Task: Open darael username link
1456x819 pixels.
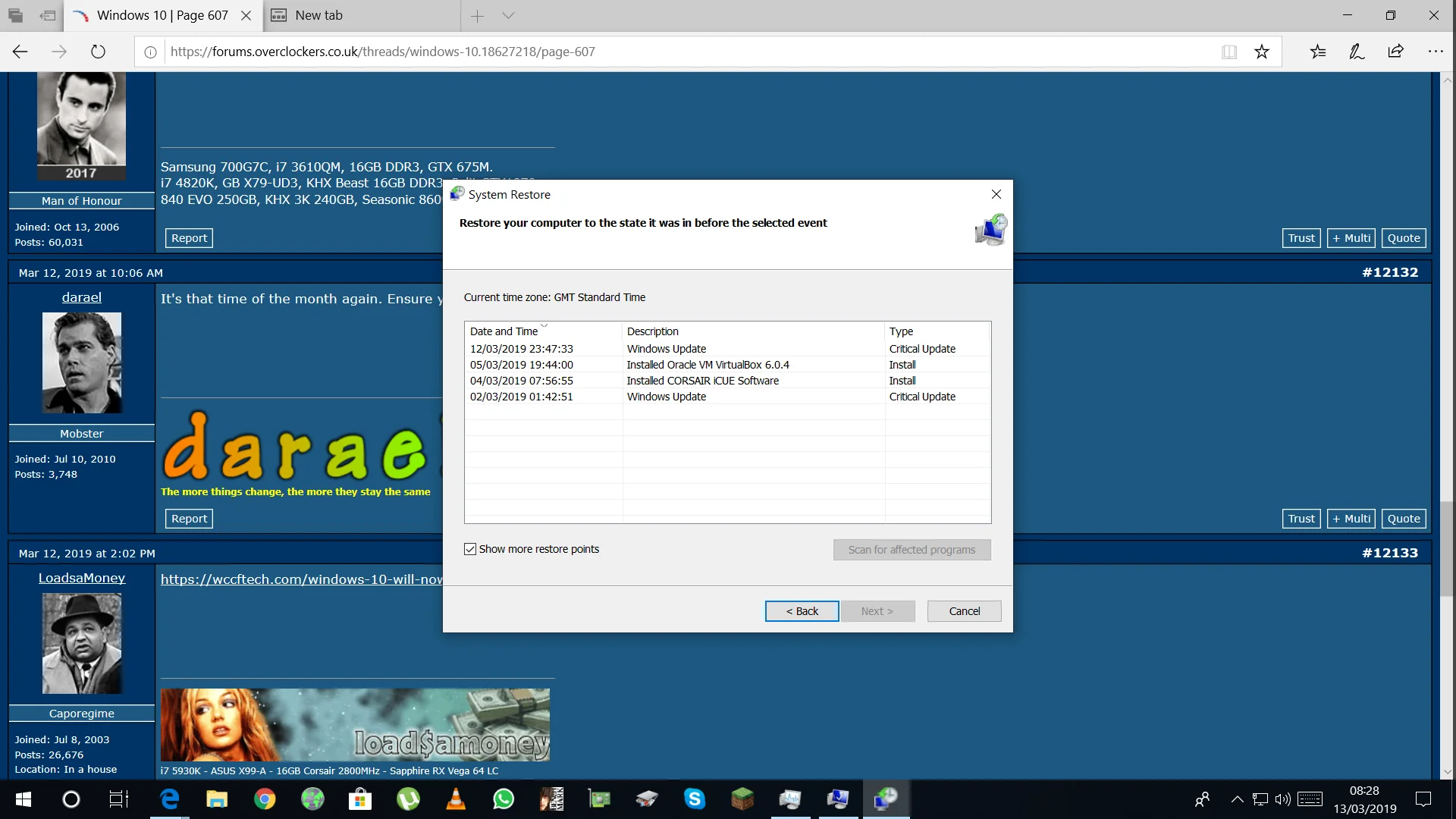Action: 82,298
